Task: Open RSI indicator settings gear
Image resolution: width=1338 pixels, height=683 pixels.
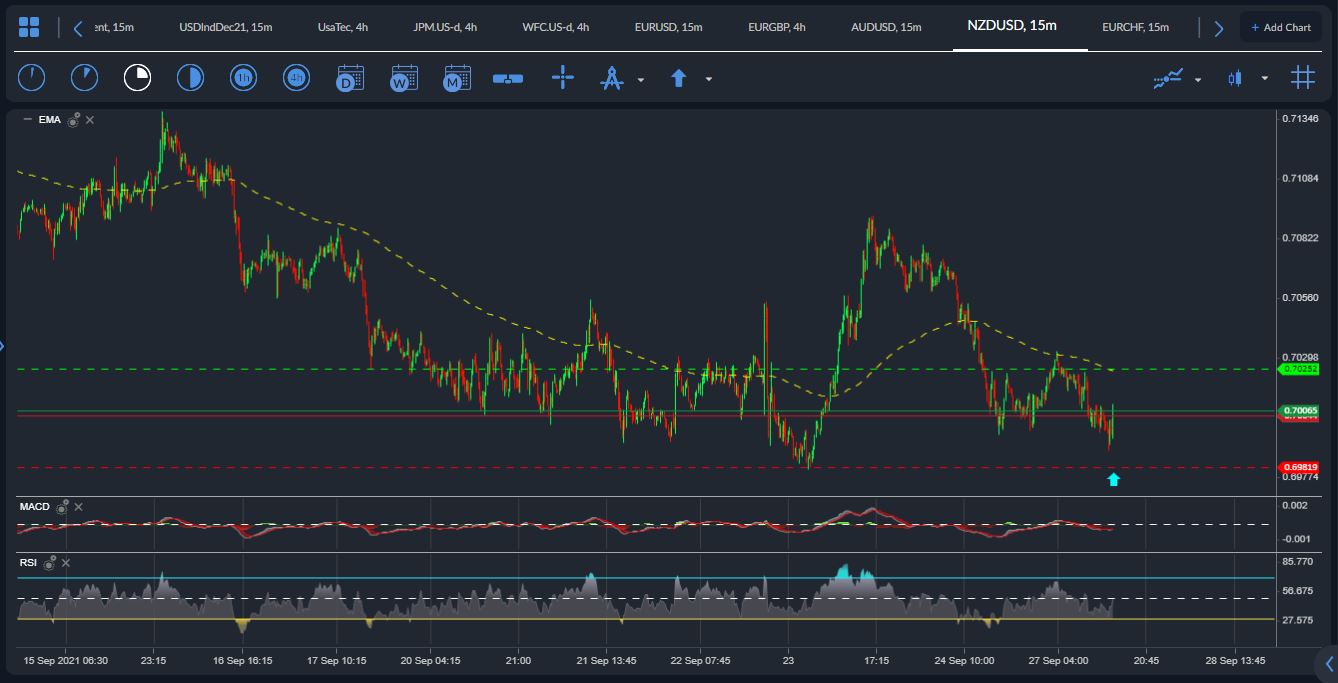Action: tap(49, 563)
